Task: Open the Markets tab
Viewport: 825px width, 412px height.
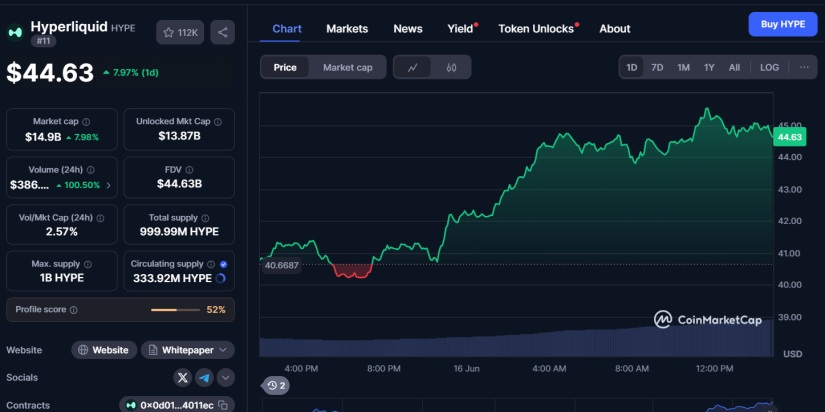Action: (x=347, y=29)
